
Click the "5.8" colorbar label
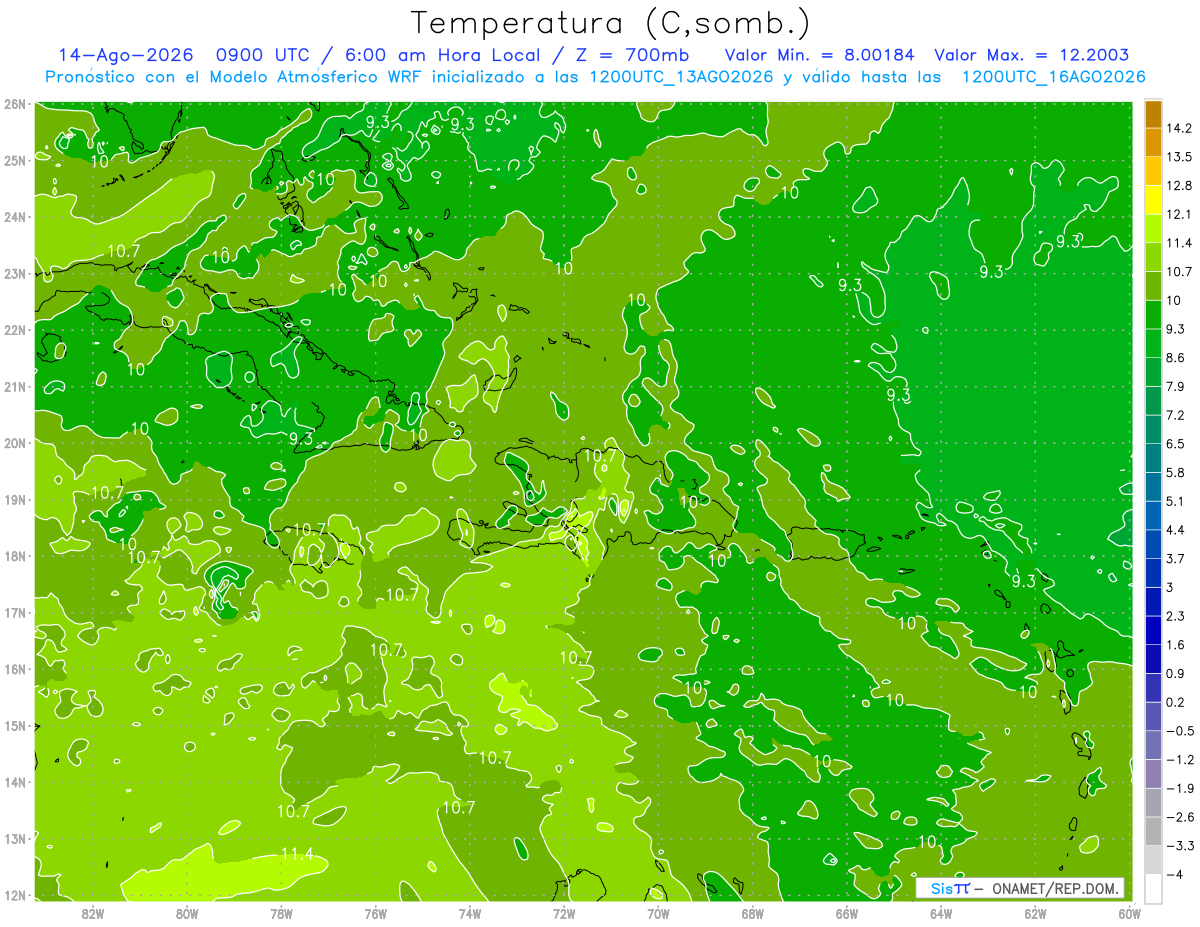[1176, 473]
